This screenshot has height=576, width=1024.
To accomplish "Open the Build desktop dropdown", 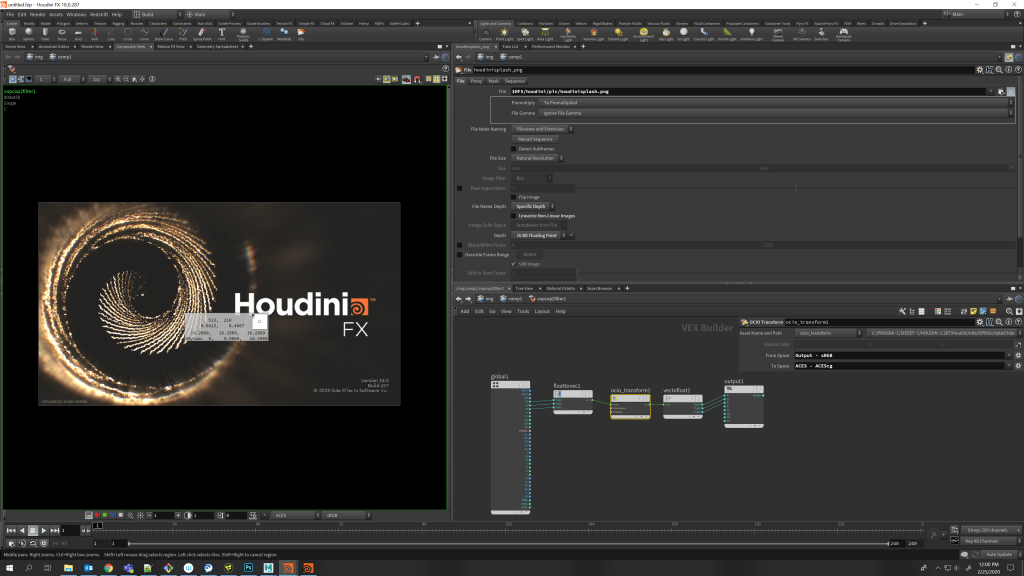I will click(157, 14).
